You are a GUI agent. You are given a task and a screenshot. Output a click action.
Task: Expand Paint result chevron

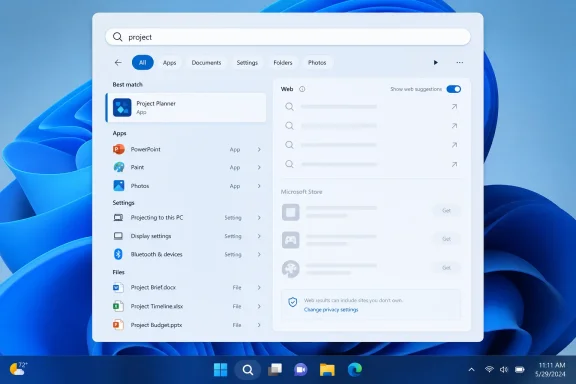point(259,167)
